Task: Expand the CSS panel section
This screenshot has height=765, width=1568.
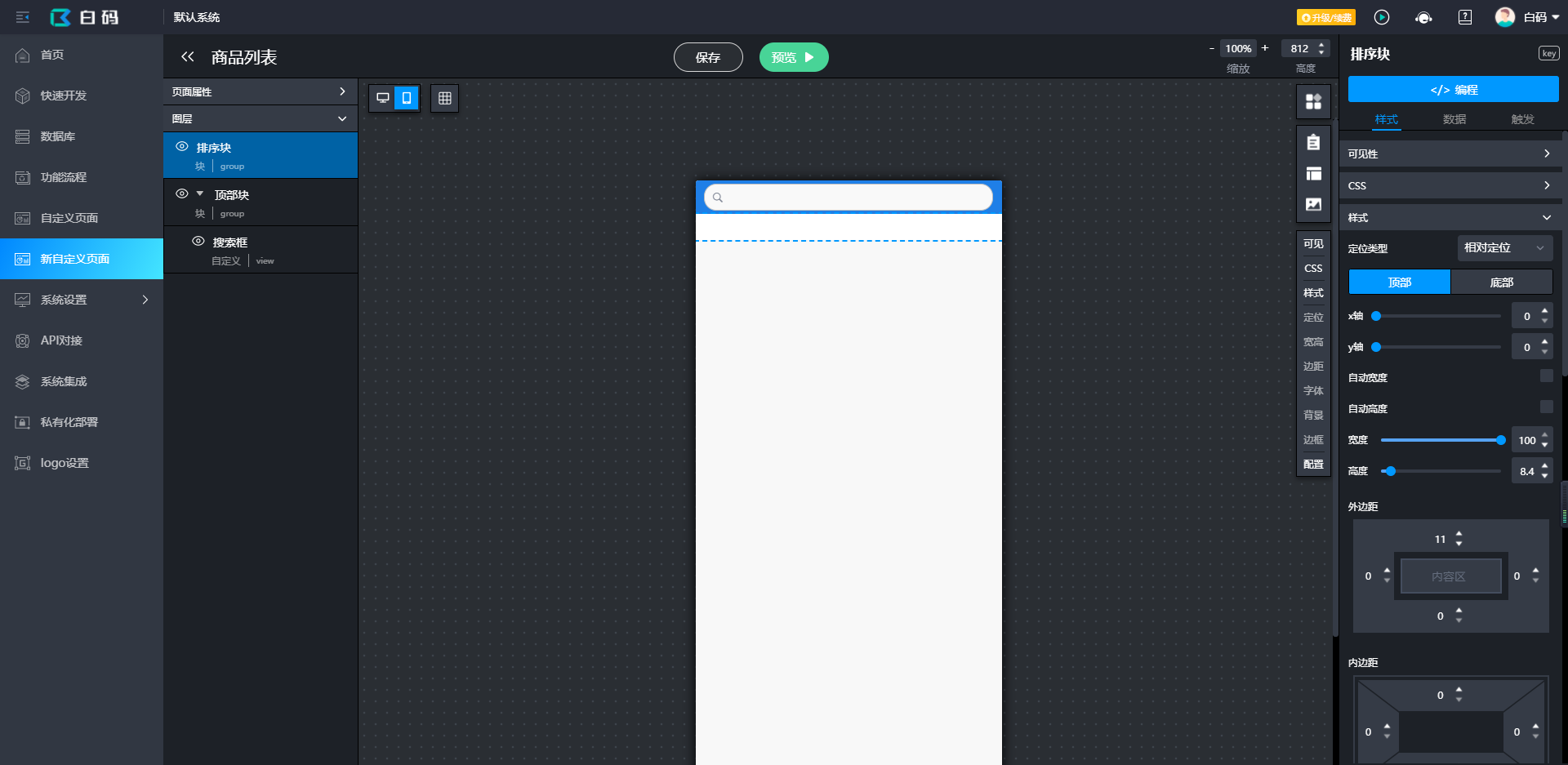Action: click(x=1450, y=185)
